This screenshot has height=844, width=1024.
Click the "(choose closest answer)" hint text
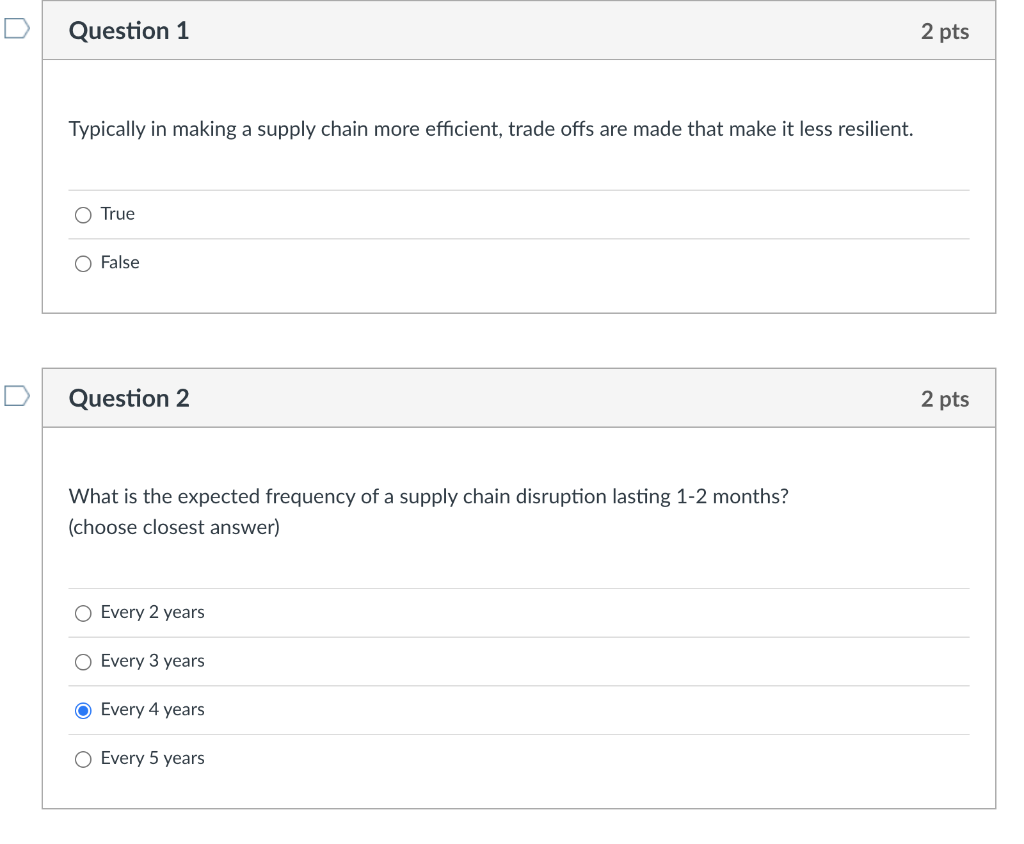point(173,527)
